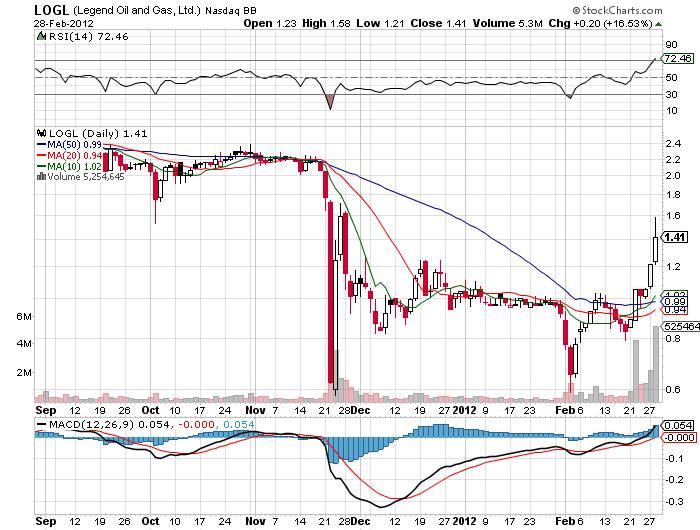Image resolution: width=700 pixels, height=530 pixels.
Task: Click the 10 RSI axis label
Action: coord(671,110)
